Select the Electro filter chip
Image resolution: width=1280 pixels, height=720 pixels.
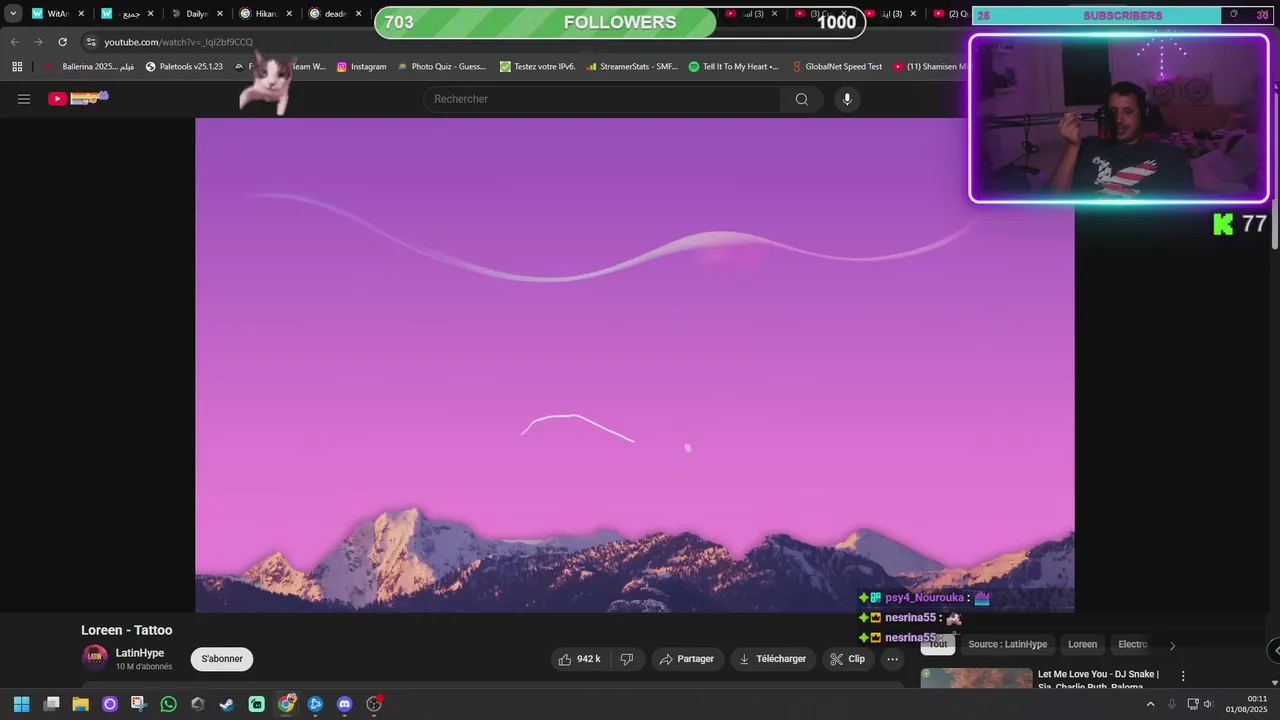pyautogui.click(x=1132, y=645)
